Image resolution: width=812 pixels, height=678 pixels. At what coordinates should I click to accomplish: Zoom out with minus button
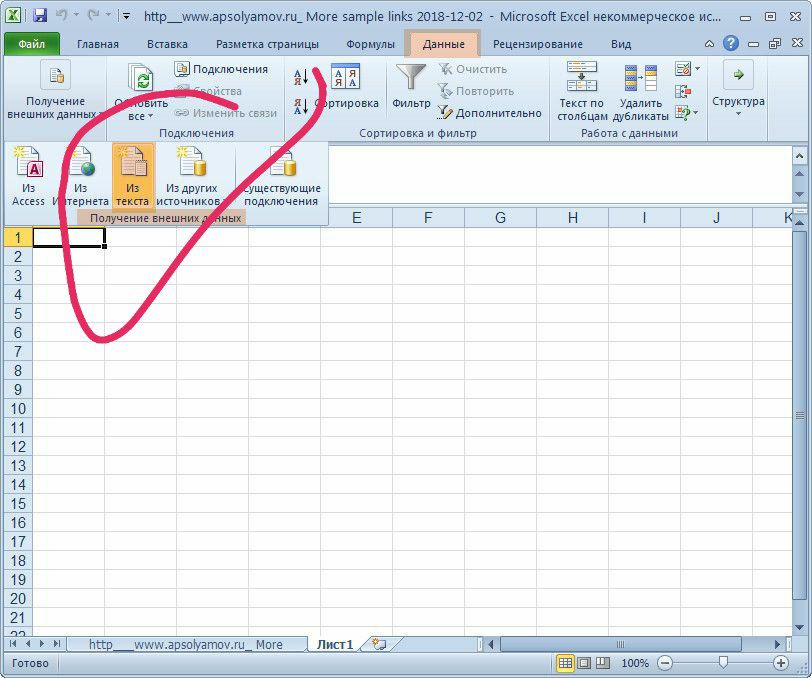coord(665,662)
